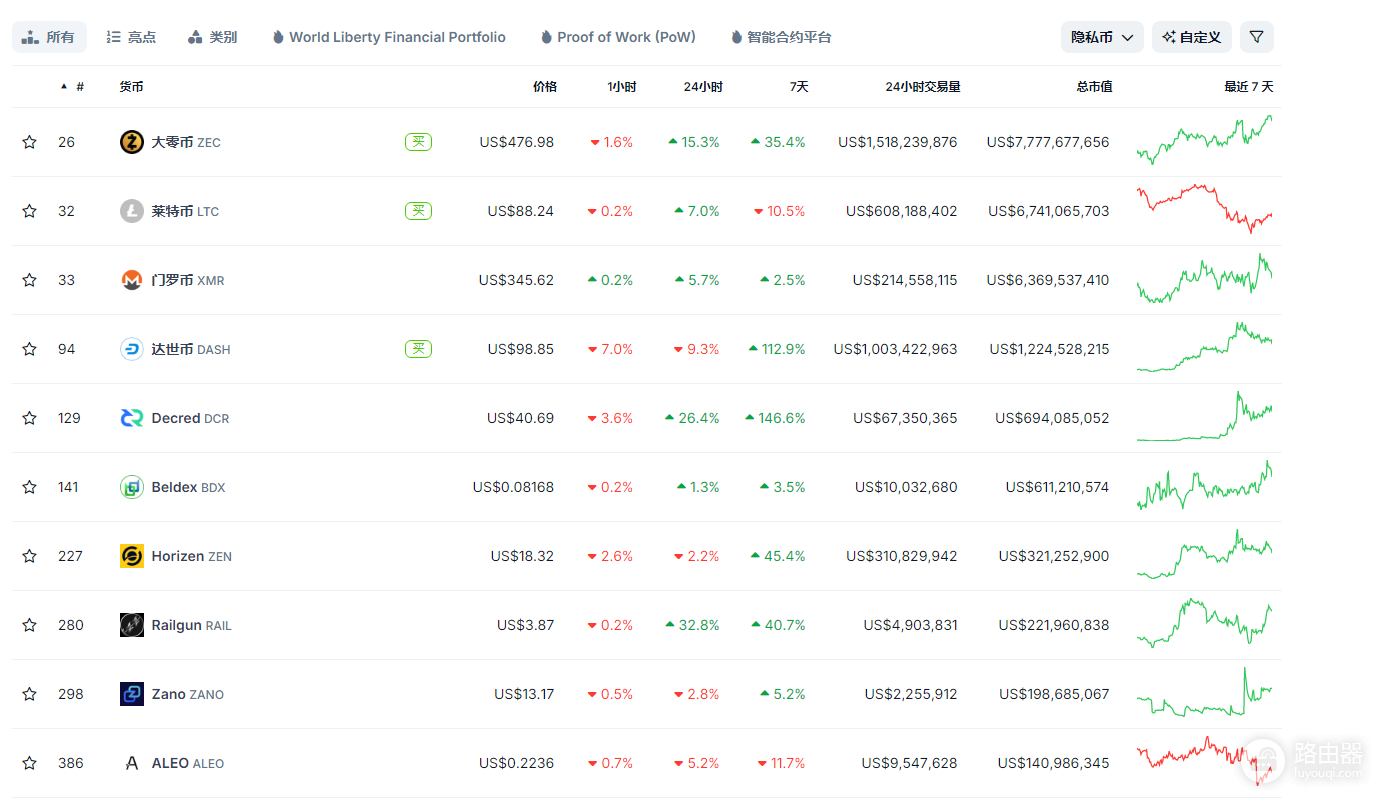Viewport: 1381px width, 801px height.
Task: Toggle favorite star for Horizen
Action: click(x=29, y=556)
